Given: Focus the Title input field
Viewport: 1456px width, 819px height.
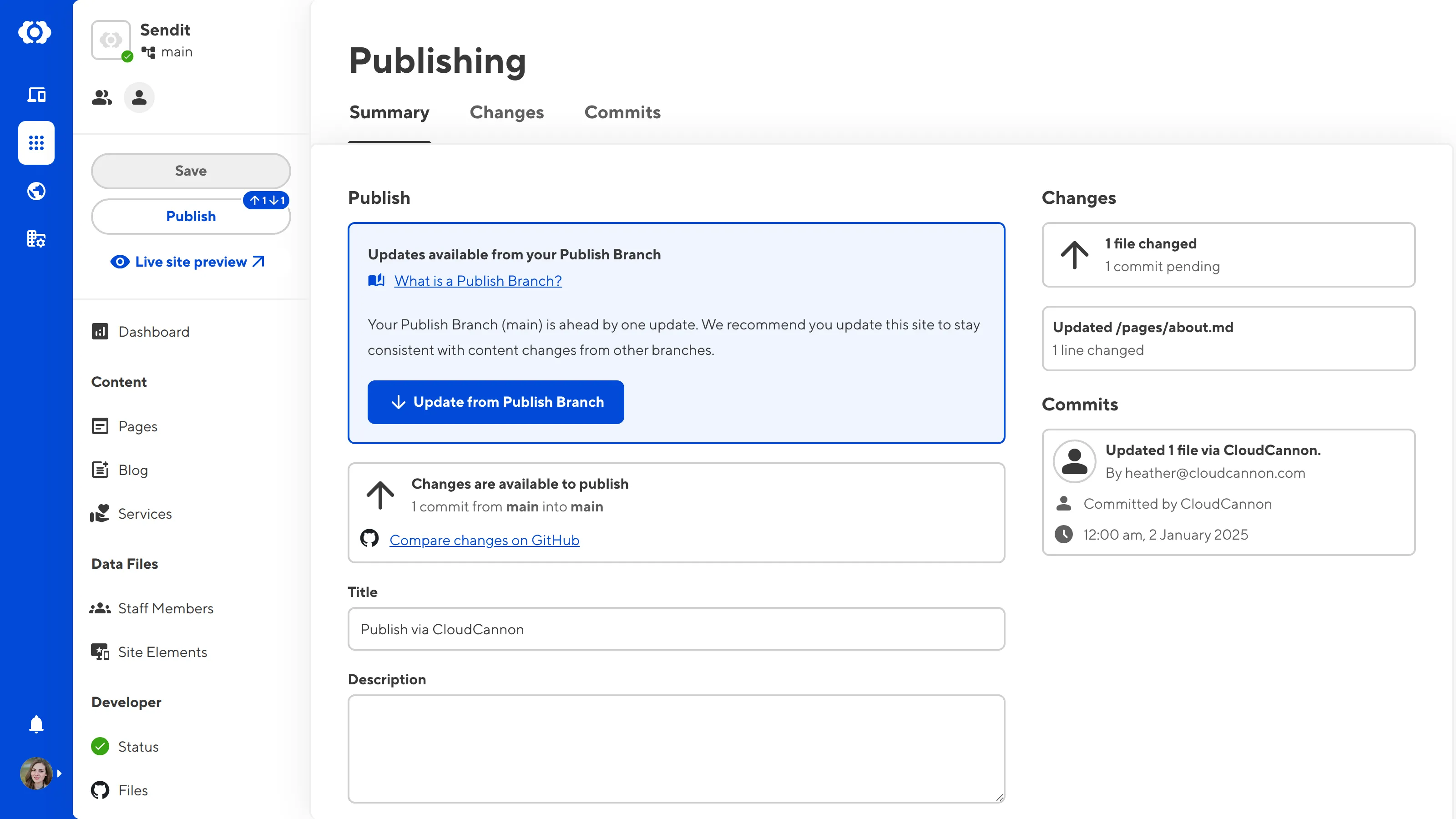Looking at the screenshot, I should coord(676,629).
